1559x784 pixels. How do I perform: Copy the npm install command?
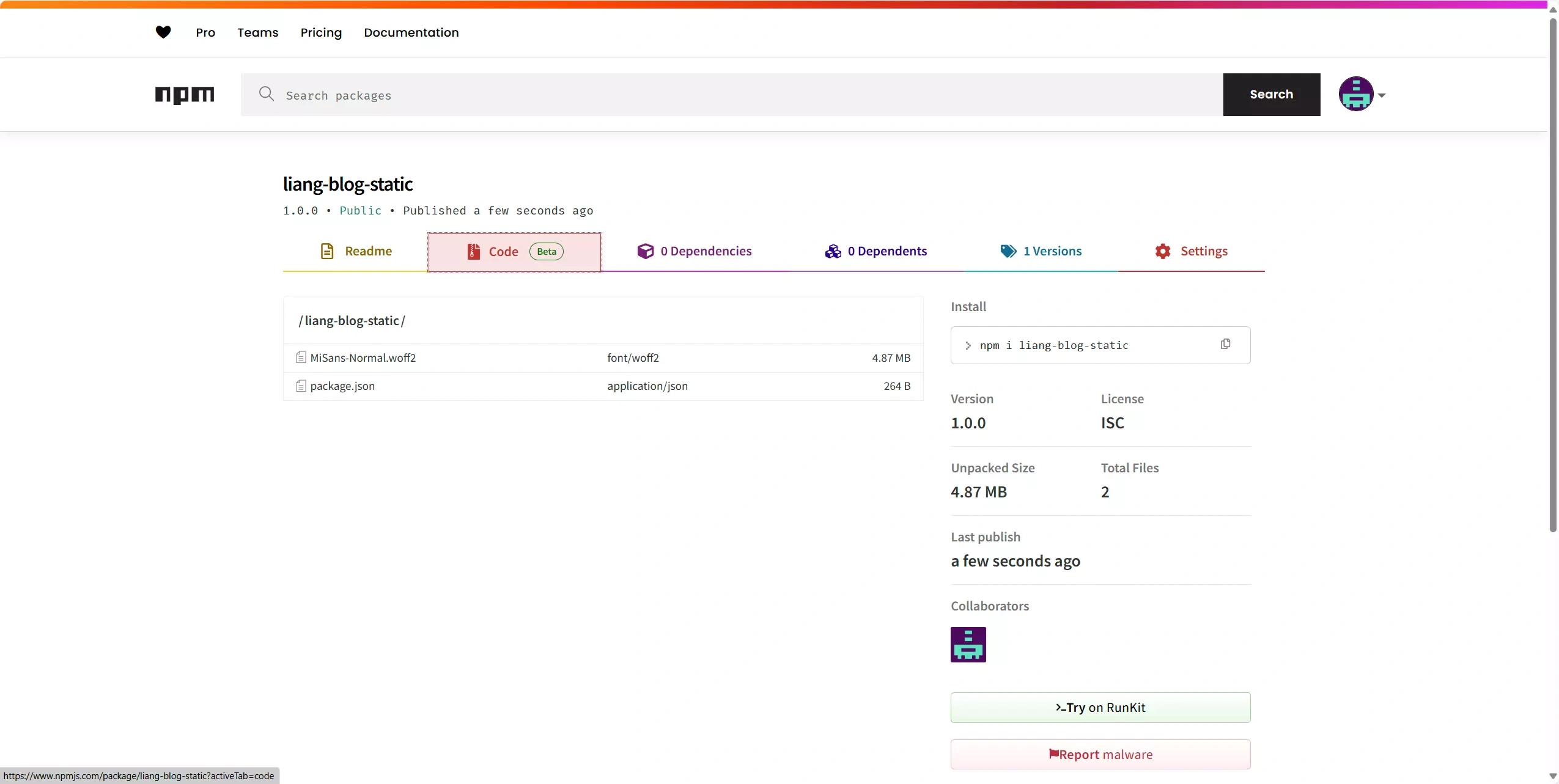(x=1225, y=345)
